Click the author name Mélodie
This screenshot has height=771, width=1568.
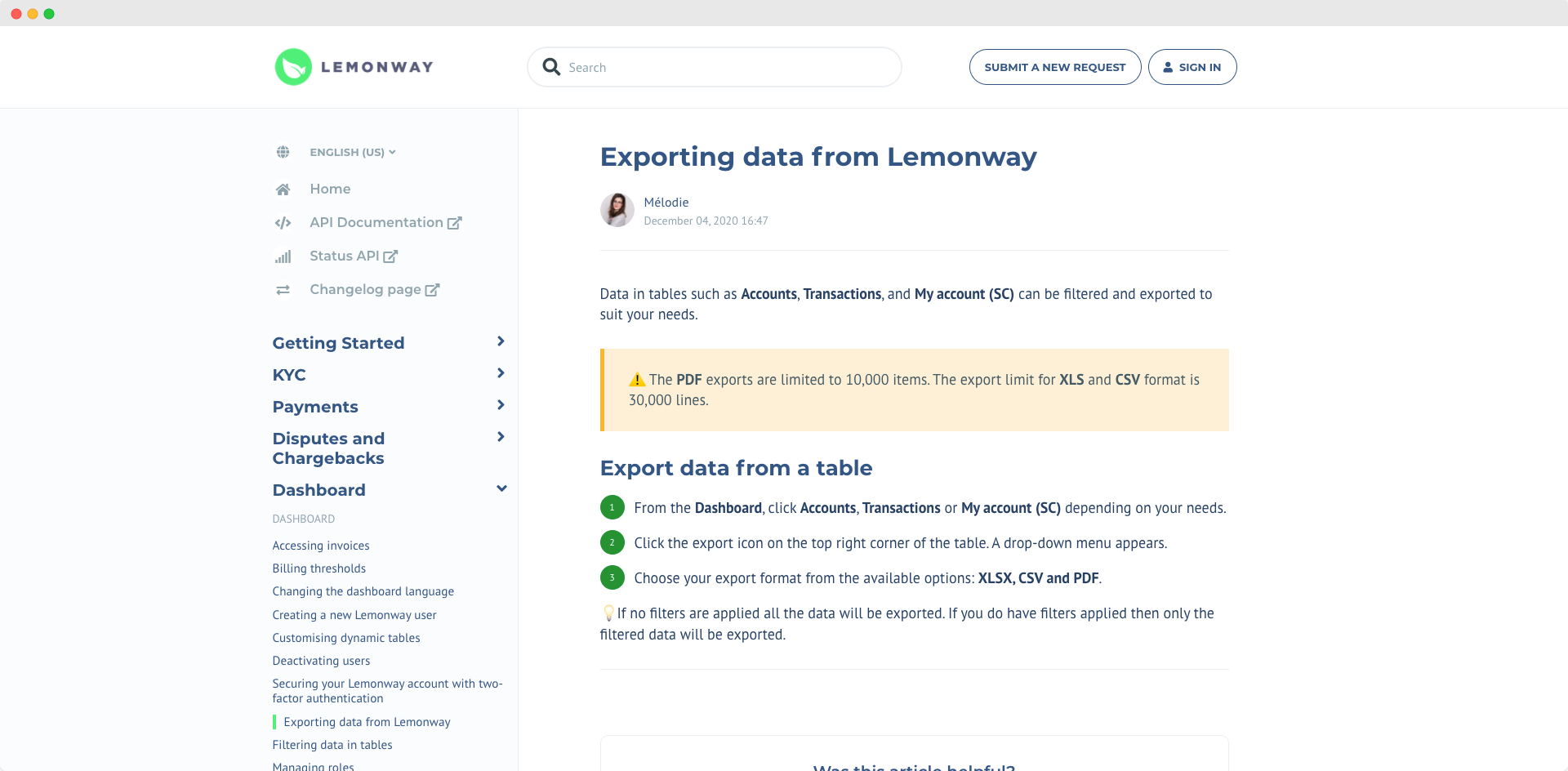tap(666, 203)
